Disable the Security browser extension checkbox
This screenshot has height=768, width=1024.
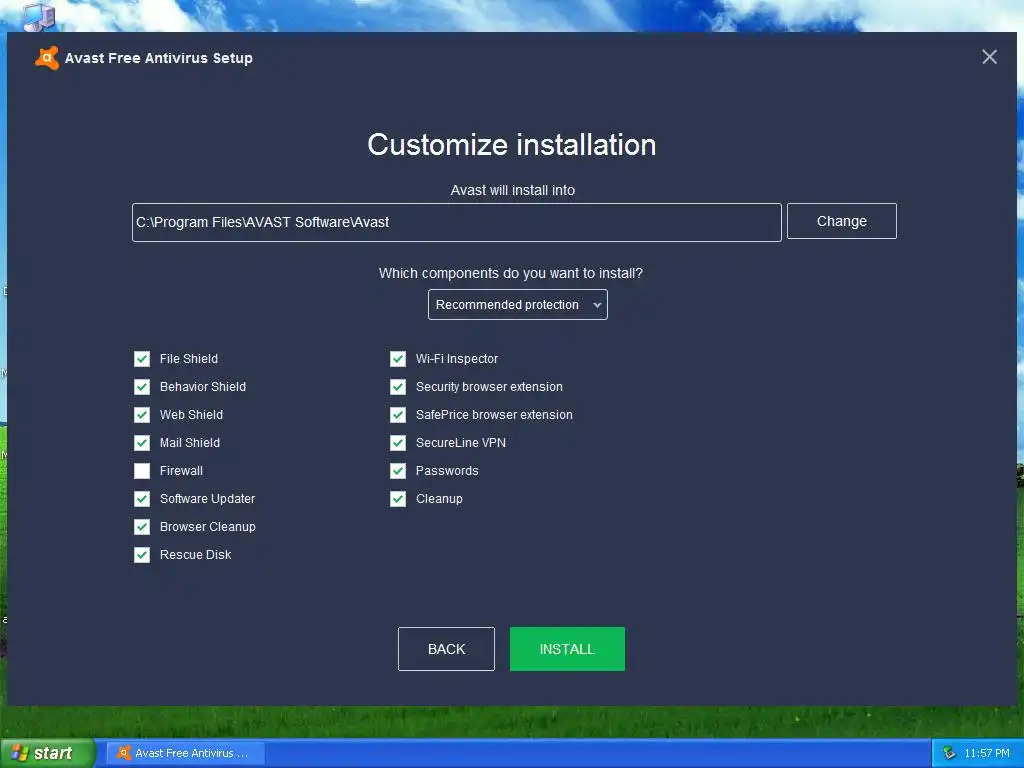pos(398,387)
